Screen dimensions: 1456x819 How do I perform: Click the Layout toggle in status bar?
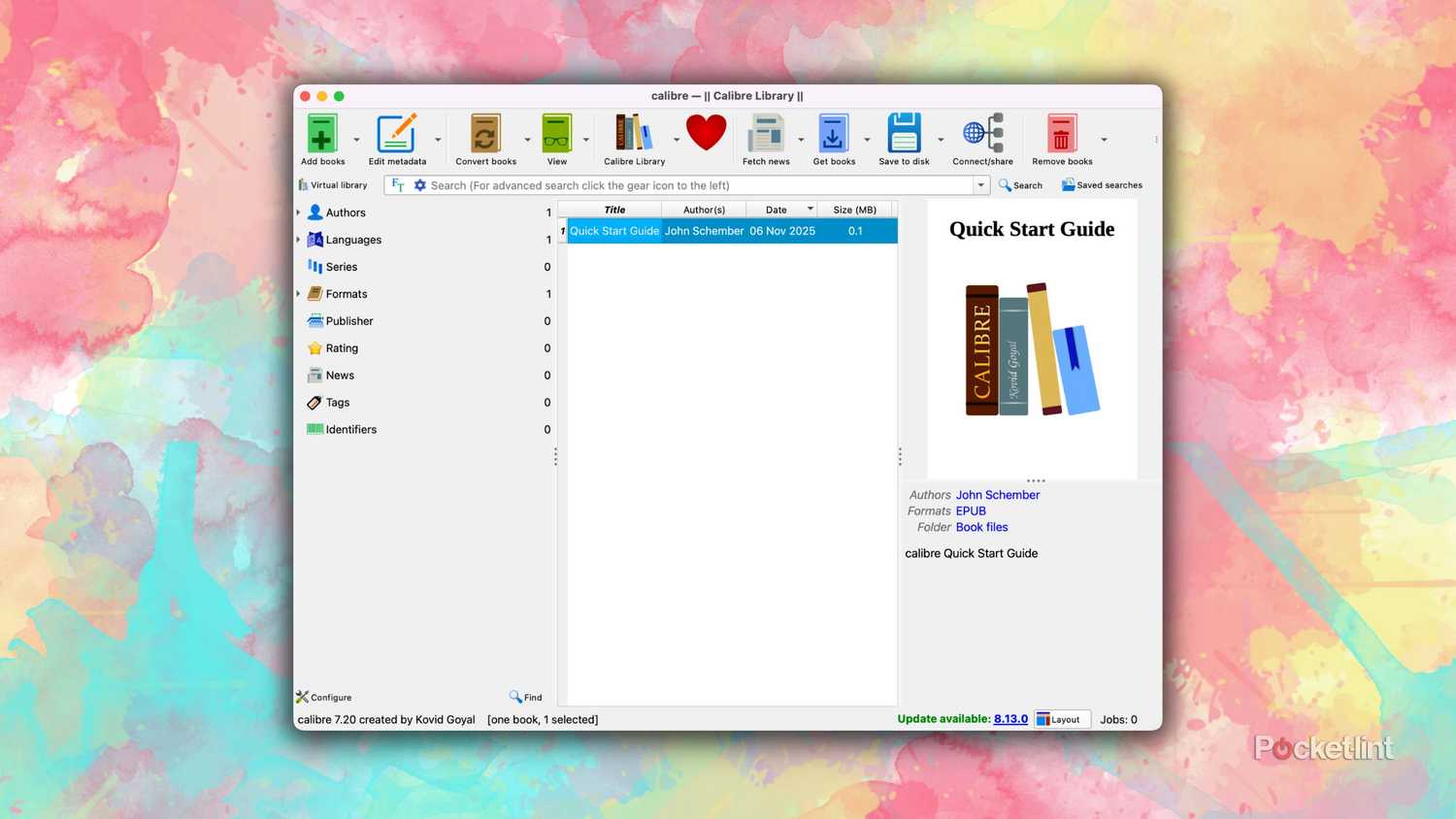click(x=1061, y=719)
